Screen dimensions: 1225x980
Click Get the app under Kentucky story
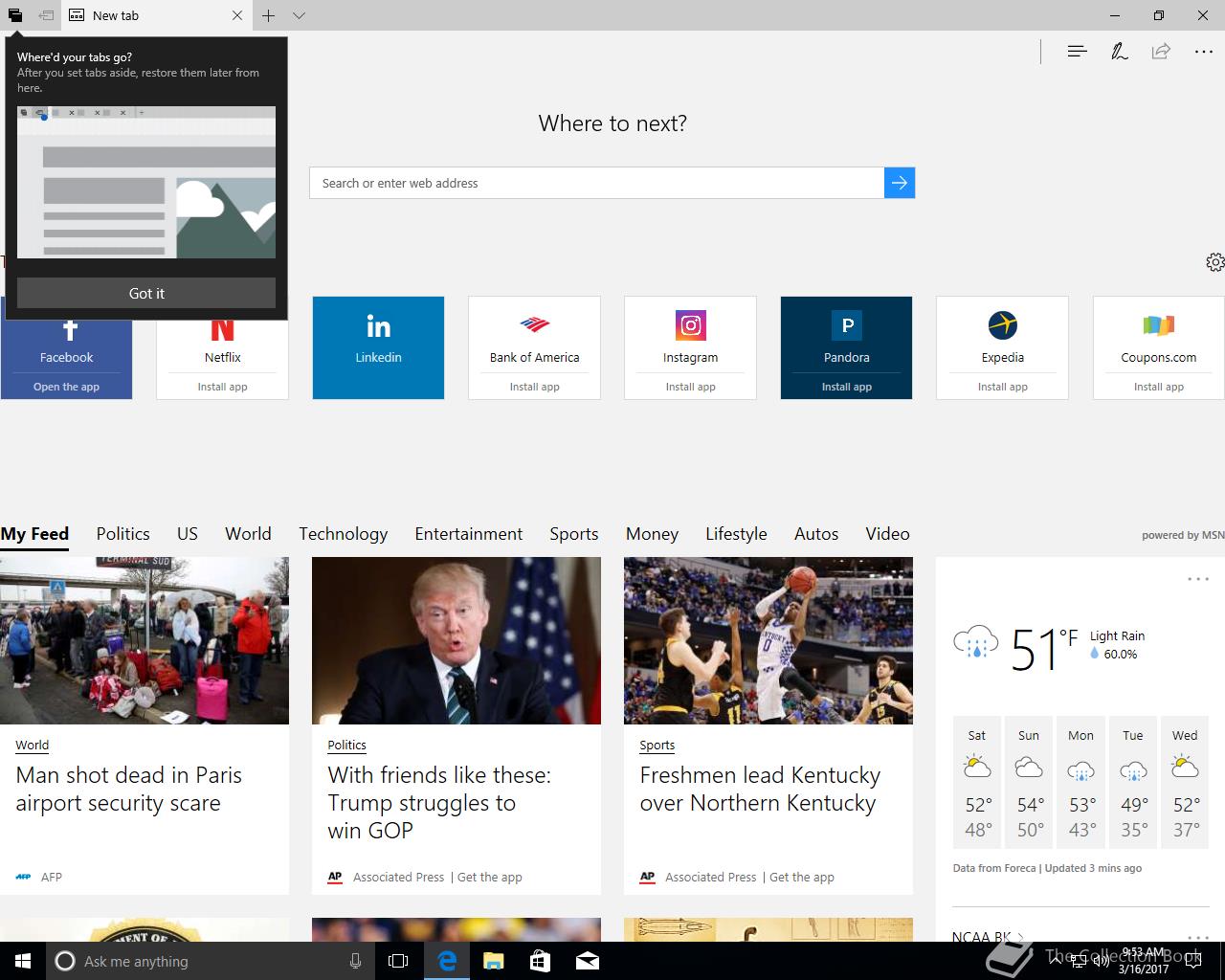[802, 877]
